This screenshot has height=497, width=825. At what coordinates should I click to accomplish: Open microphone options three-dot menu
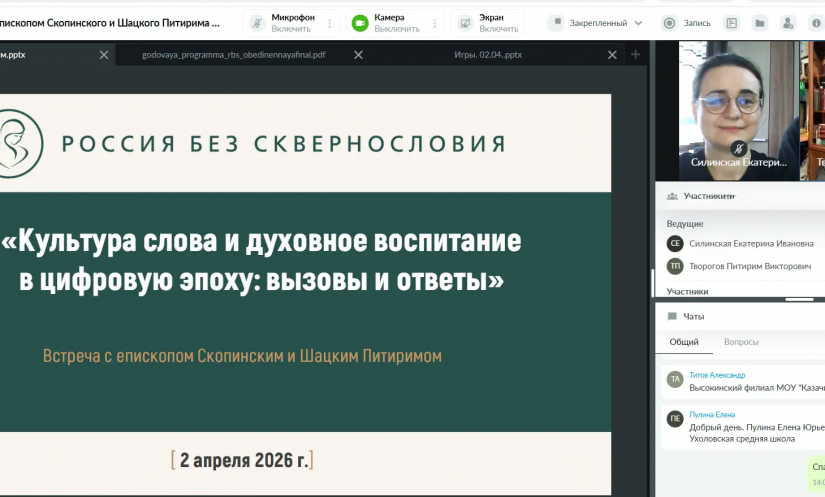330,23
